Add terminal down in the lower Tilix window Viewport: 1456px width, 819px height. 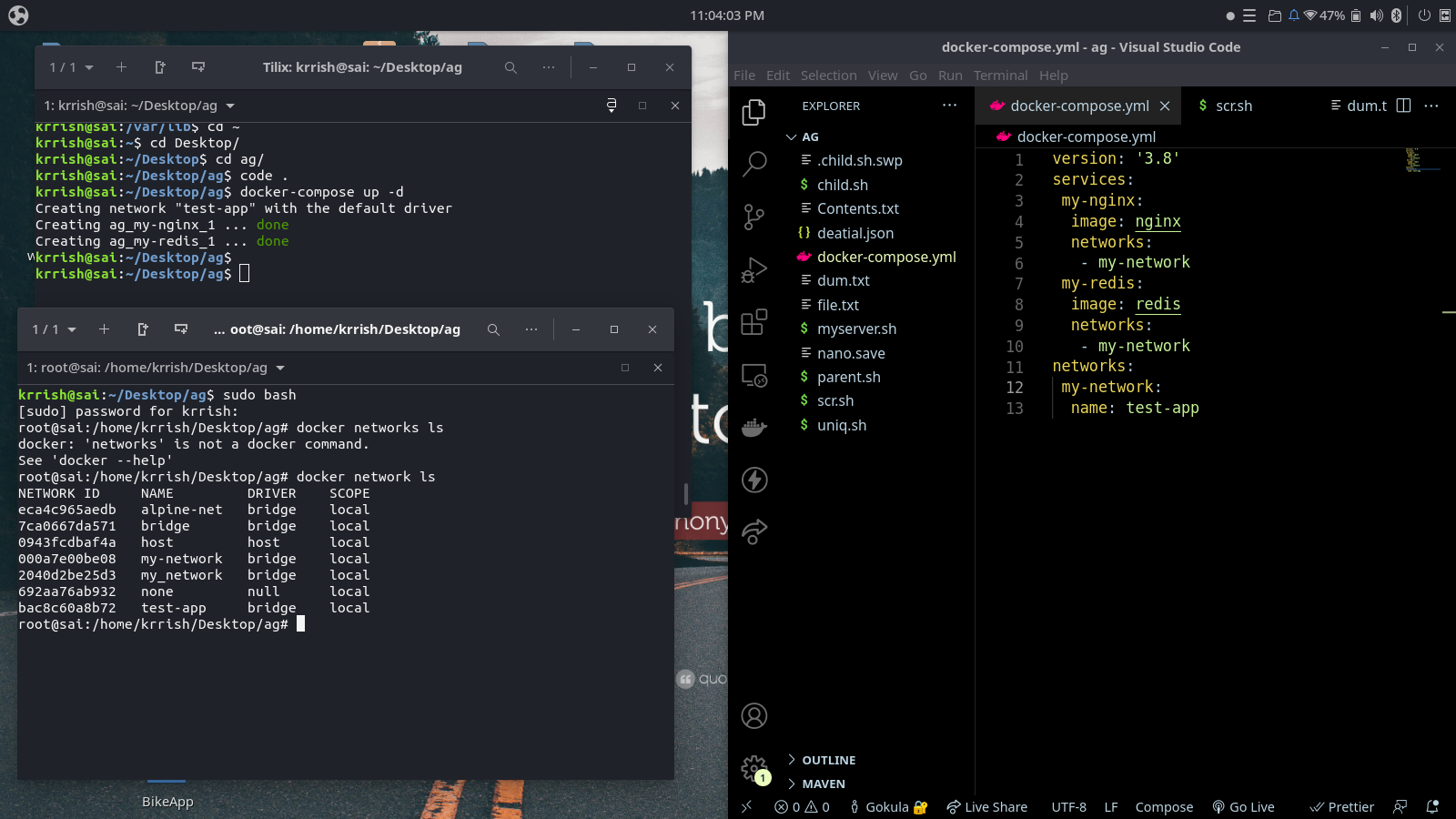pyautogui.click(x=181, y=329)
